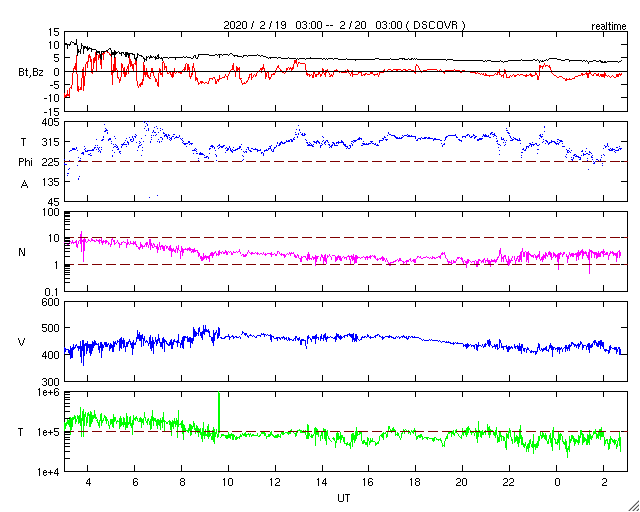Click the '135' tick on the Phi axis
Screen dimensions: 640x512
(x=51, y=182)
